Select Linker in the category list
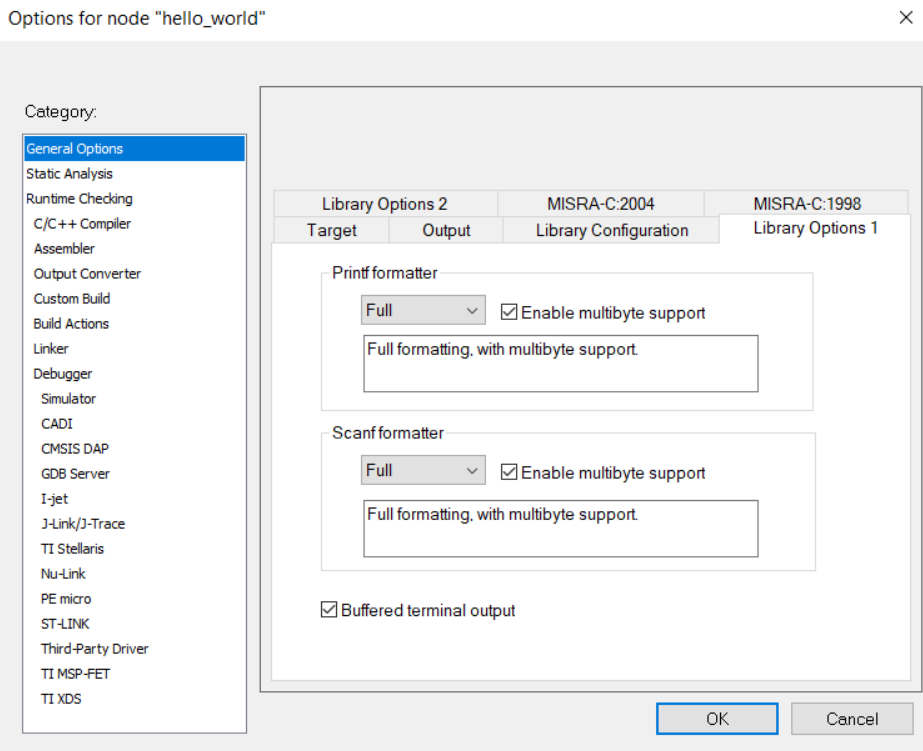Image resolution: width=923 pixels, height=751 pixels. [x=51, y=349]
